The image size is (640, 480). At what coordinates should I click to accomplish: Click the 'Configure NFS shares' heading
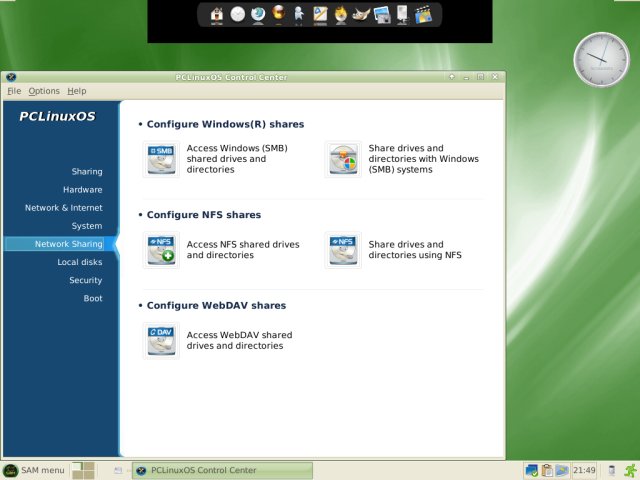(204, 215)
